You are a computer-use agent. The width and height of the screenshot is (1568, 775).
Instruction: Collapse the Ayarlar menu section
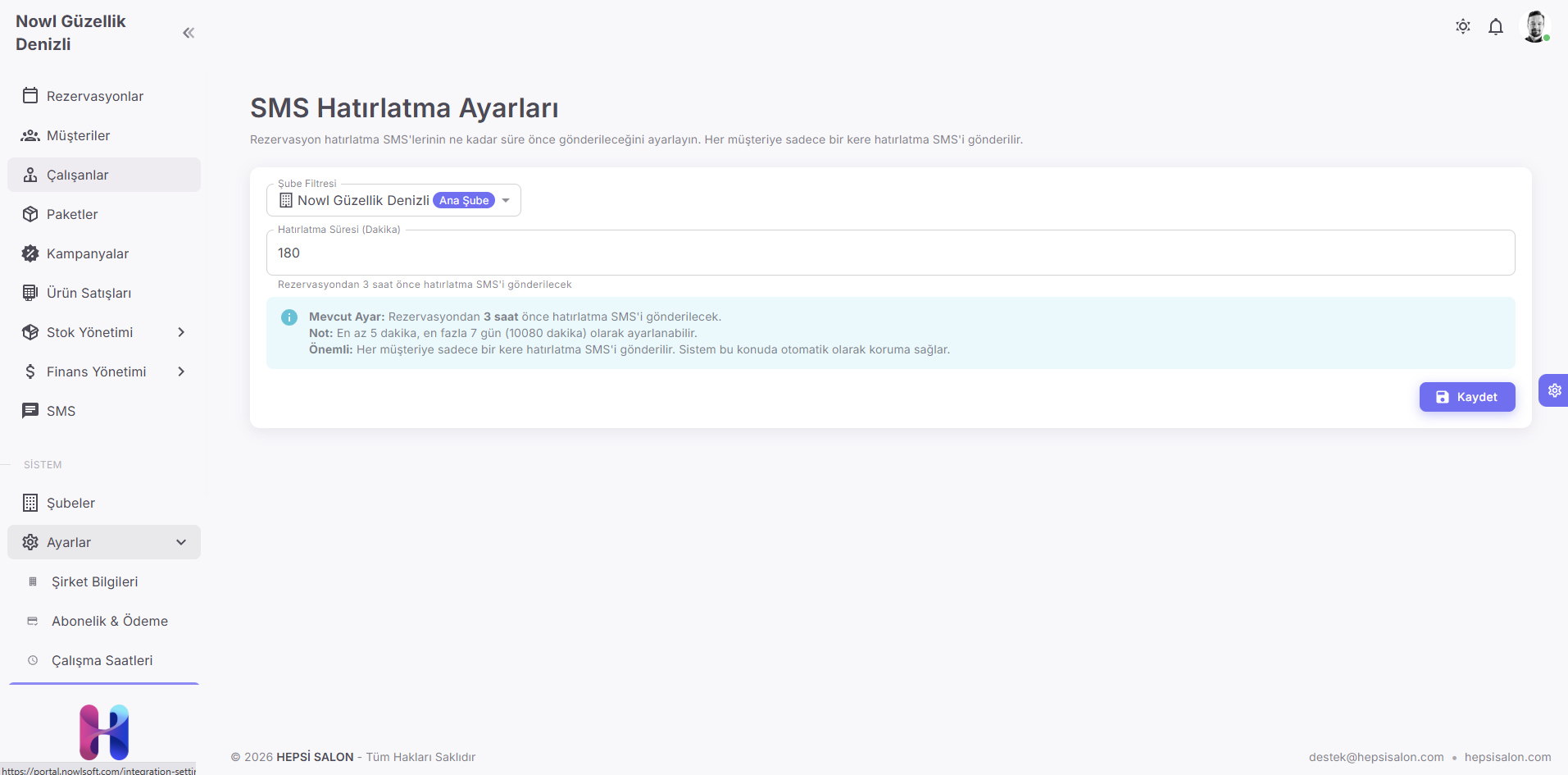pos(181,542)
